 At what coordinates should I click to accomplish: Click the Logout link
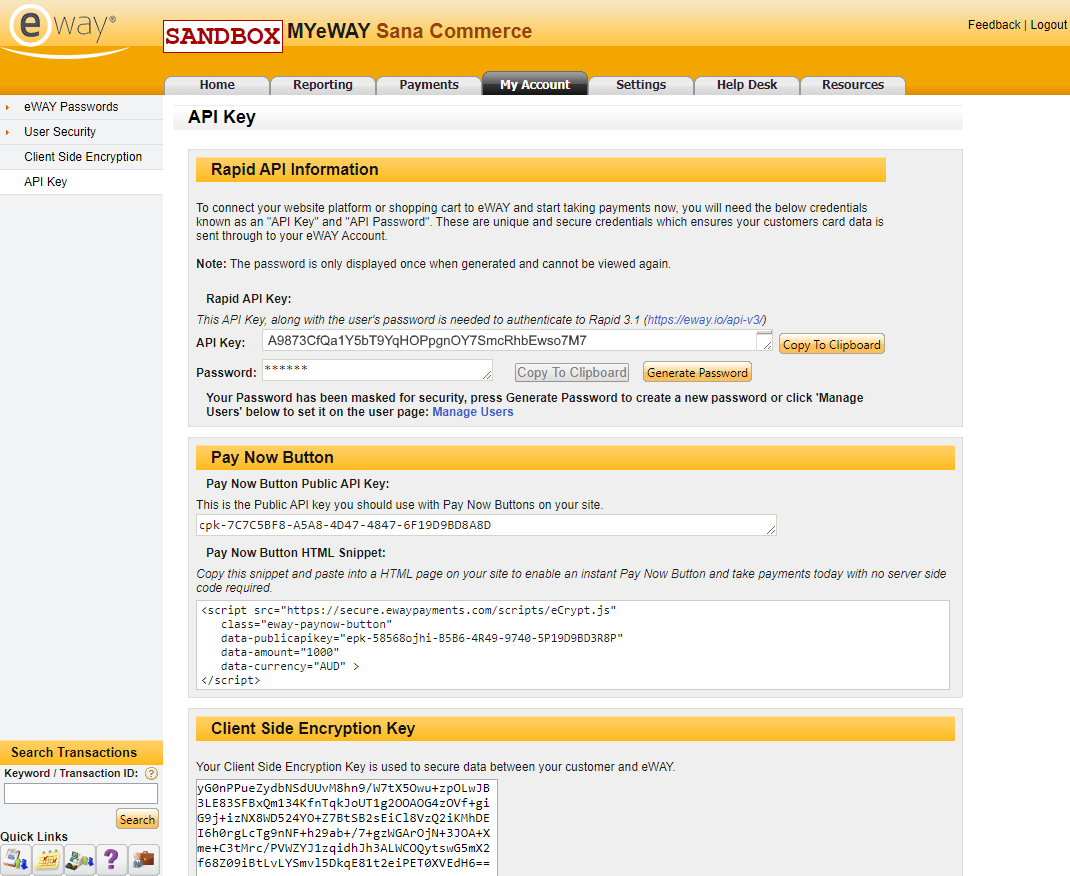pos(1048,25)
